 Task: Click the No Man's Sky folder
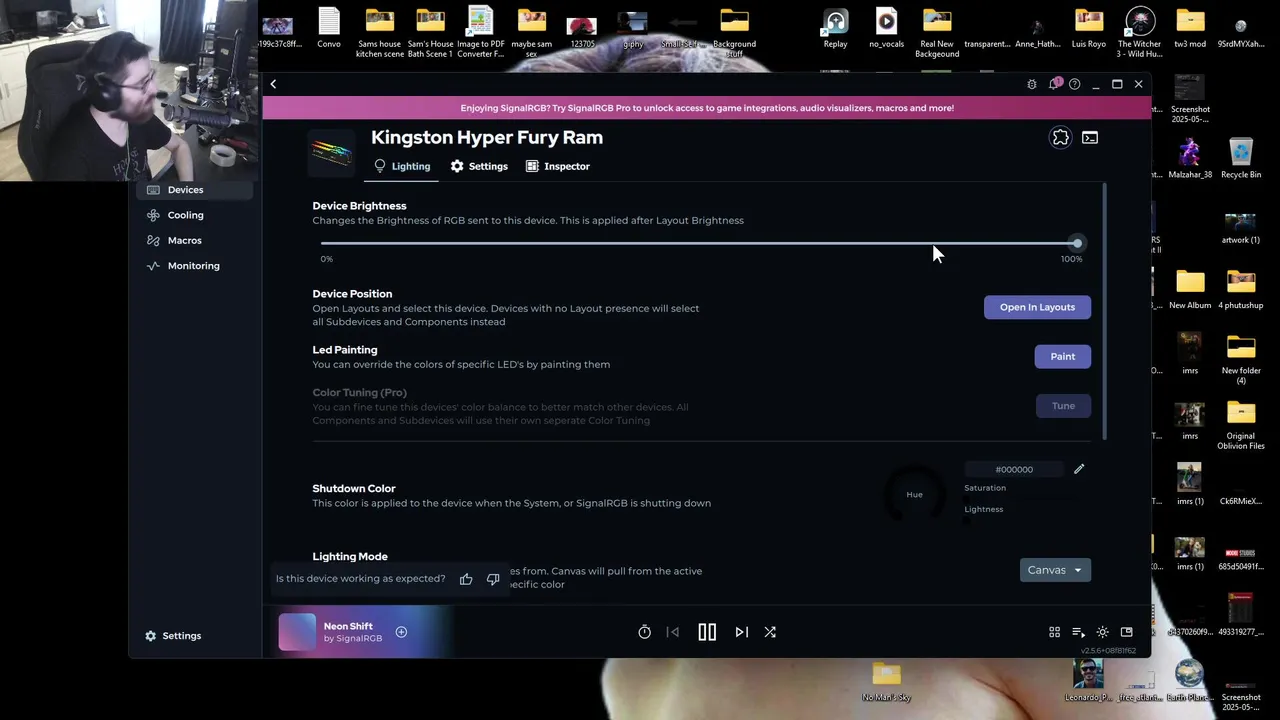tap(887, 682)
